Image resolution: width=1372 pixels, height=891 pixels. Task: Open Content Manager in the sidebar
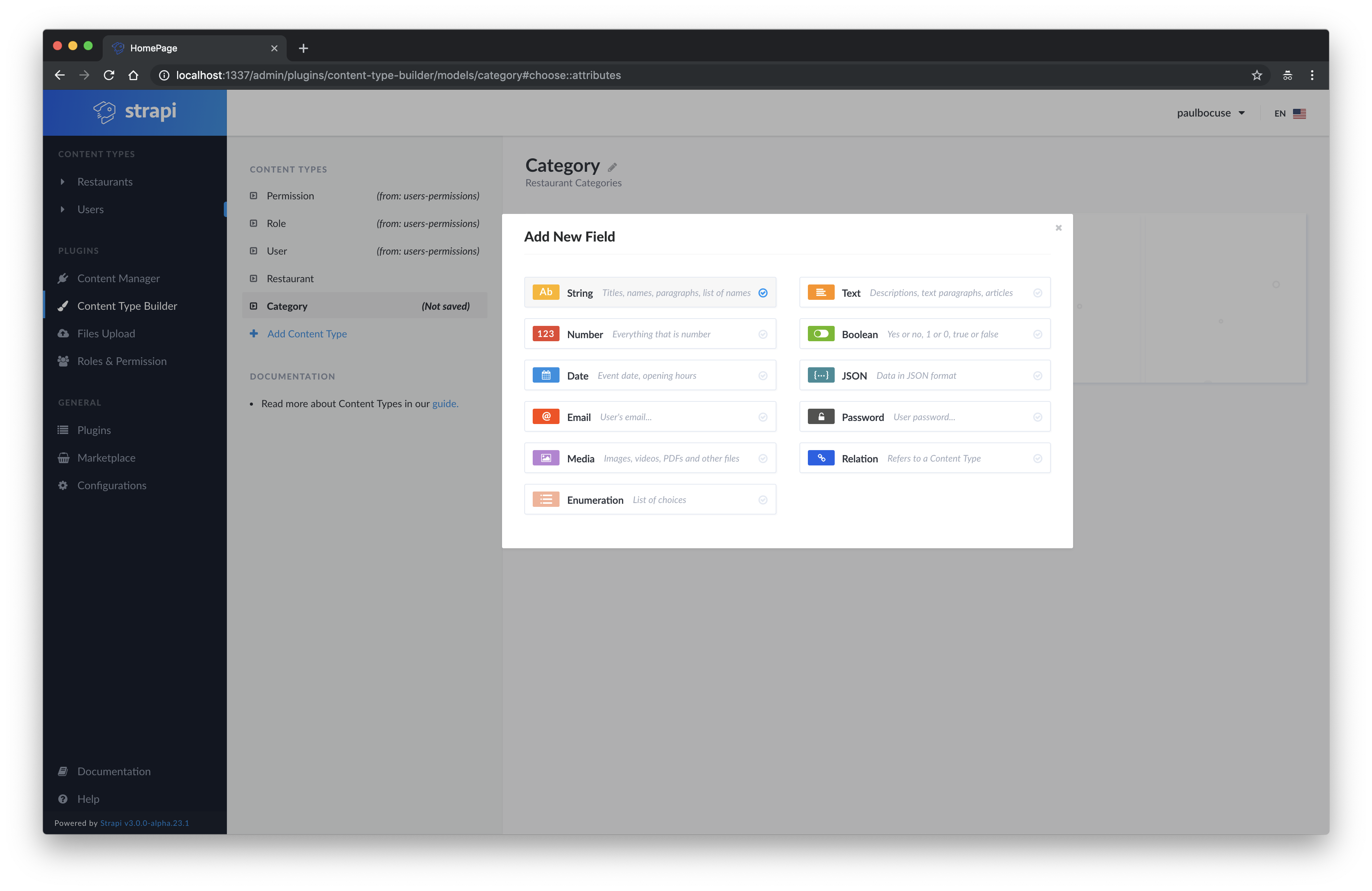click(118, 279)
